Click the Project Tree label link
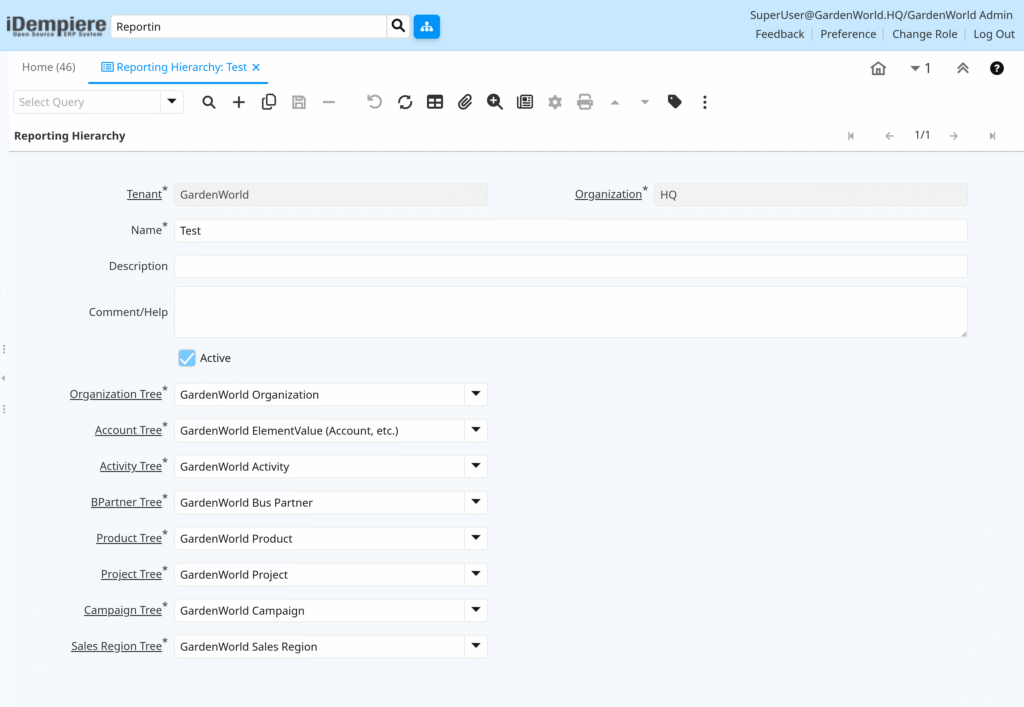The height and width of the screenshot is (707, 1024). (131, 574)
